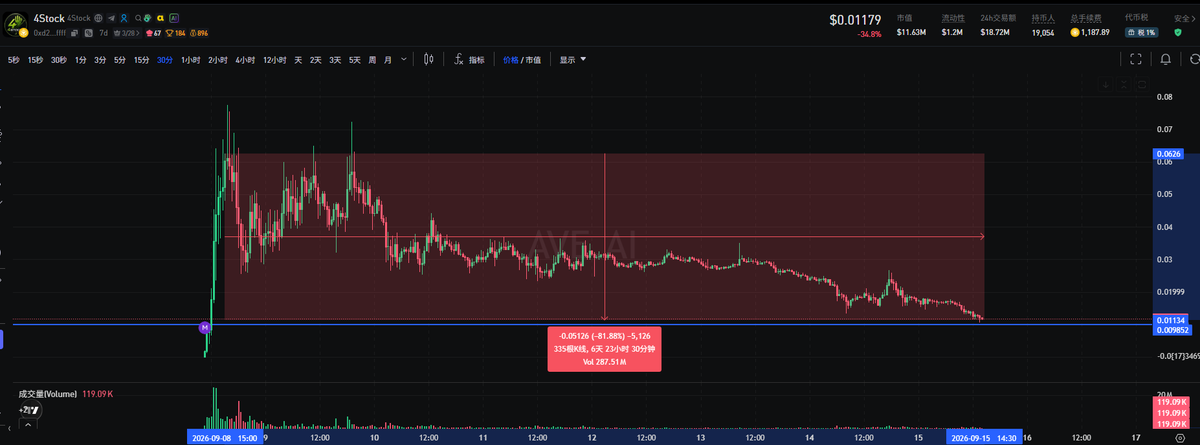1200x445 pixels.
Task: Open the 4Stock website globe icon
Action: click(x=98, y=18)
